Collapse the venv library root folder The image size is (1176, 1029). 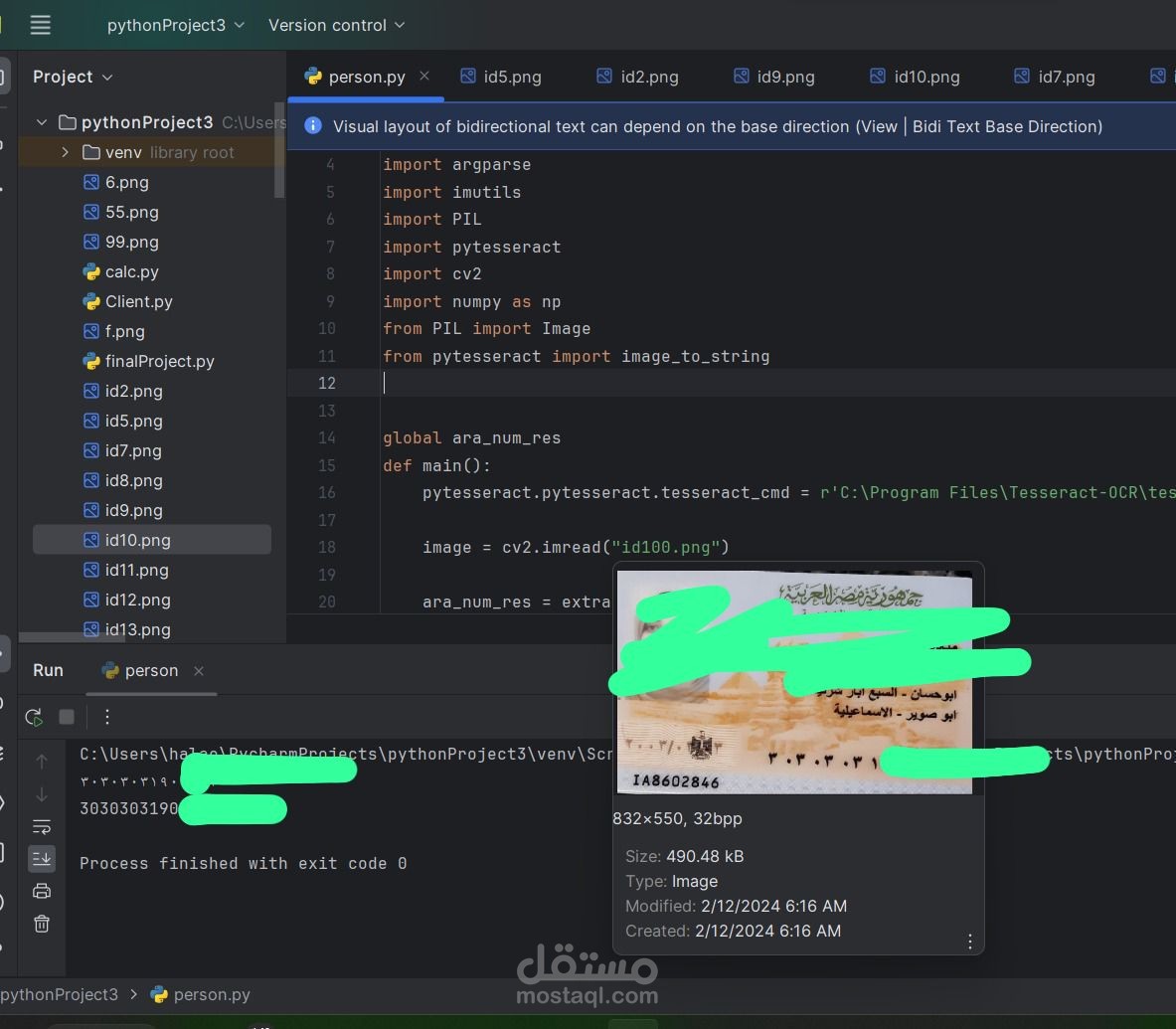(65, 152)
